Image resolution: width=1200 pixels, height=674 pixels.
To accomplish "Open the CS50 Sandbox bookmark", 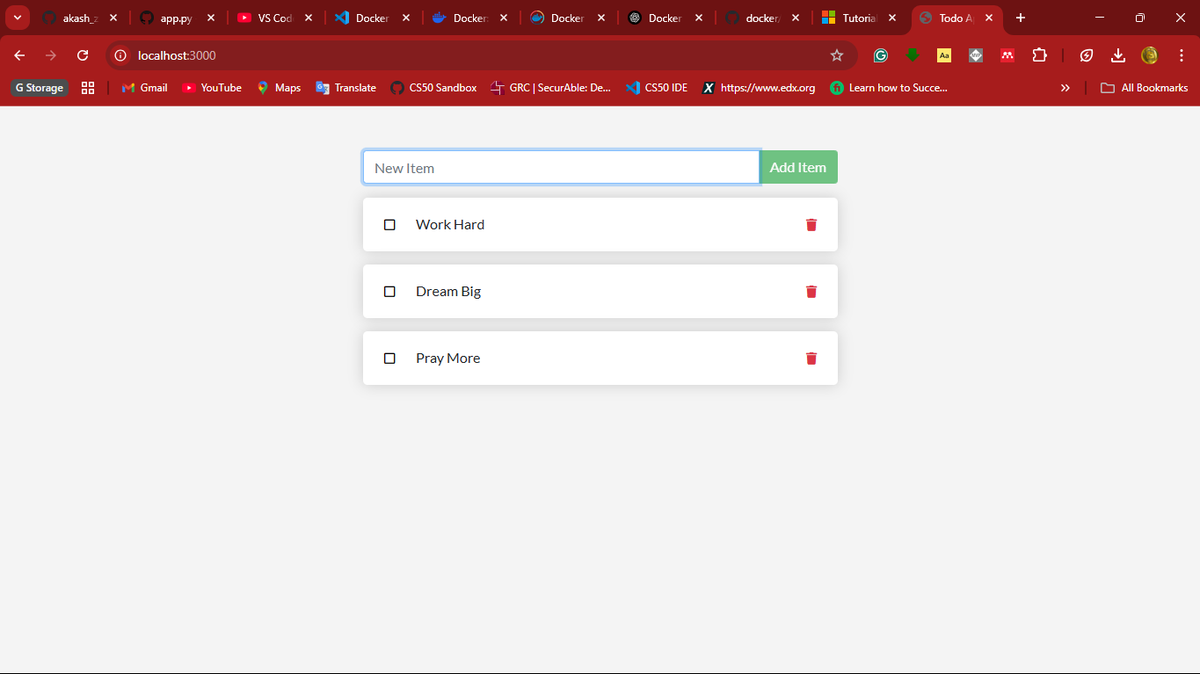I will (x=433, y=88).
